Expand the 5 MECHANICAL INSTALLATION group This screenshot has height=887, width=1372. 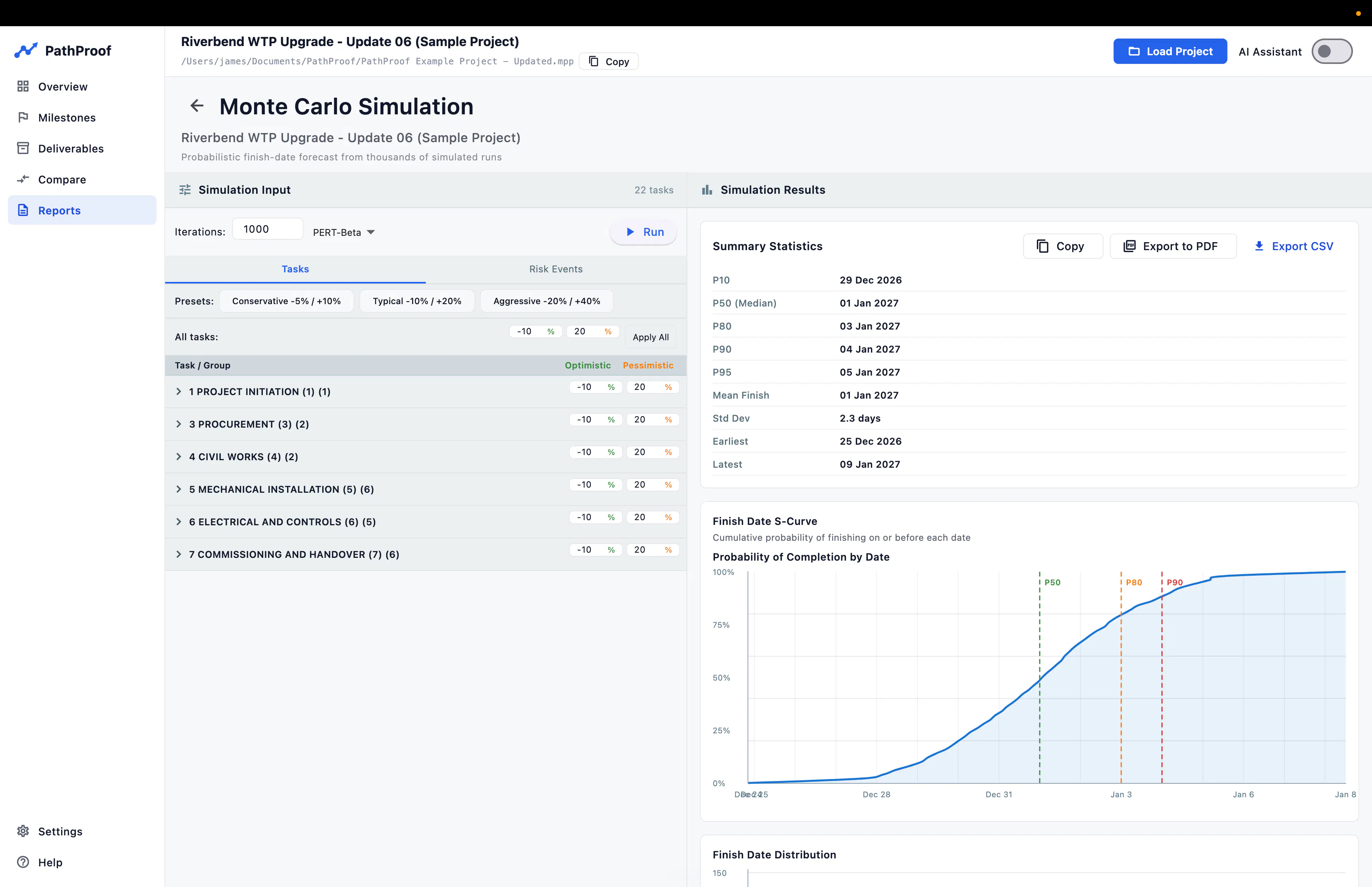point(179,489)
